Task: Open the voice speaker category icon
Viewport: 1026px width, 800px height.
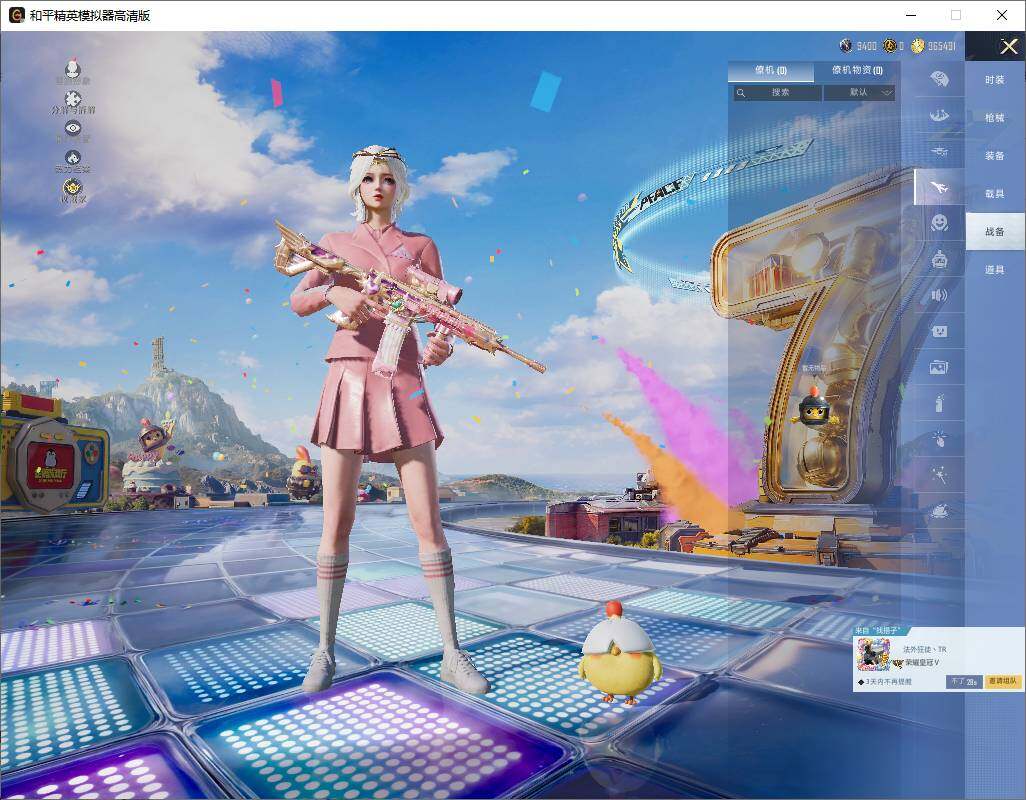Action: [939, 296]
